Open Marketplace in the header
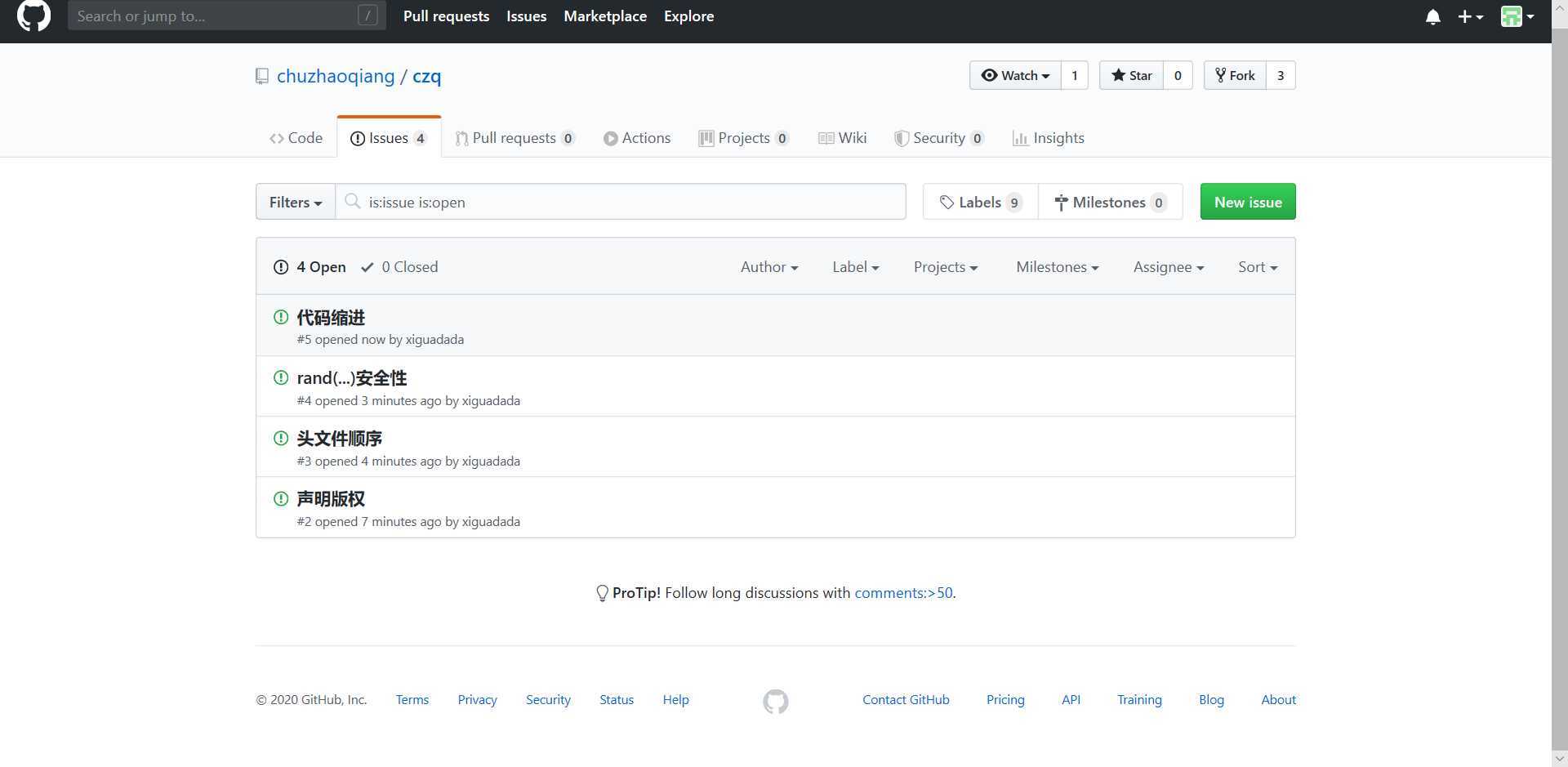 [605, 16]
